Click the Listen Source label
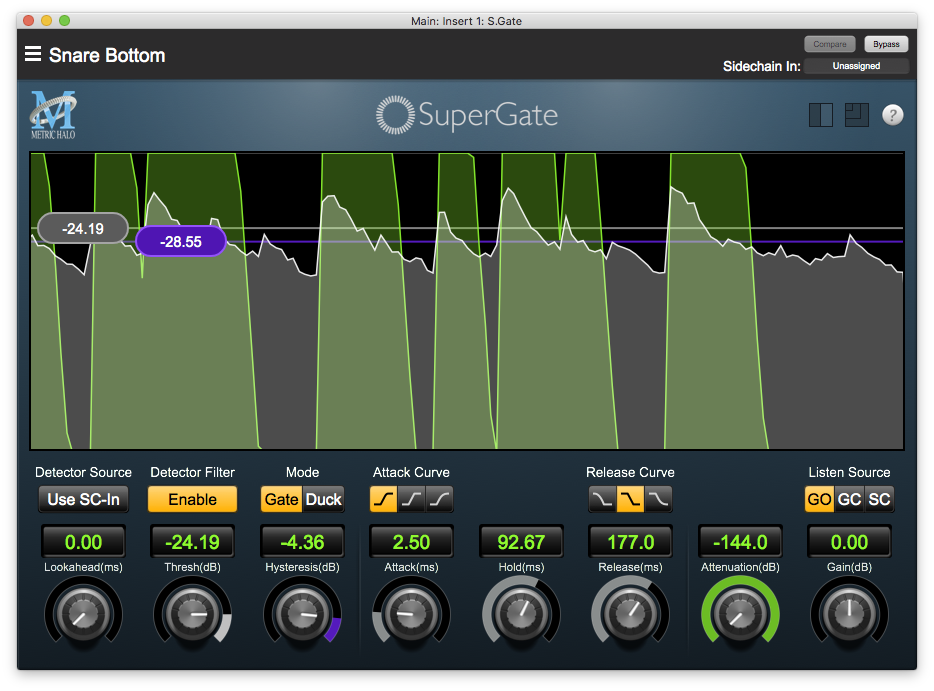Viewport: 934px width, 691px height. click(x=849, y=472)
